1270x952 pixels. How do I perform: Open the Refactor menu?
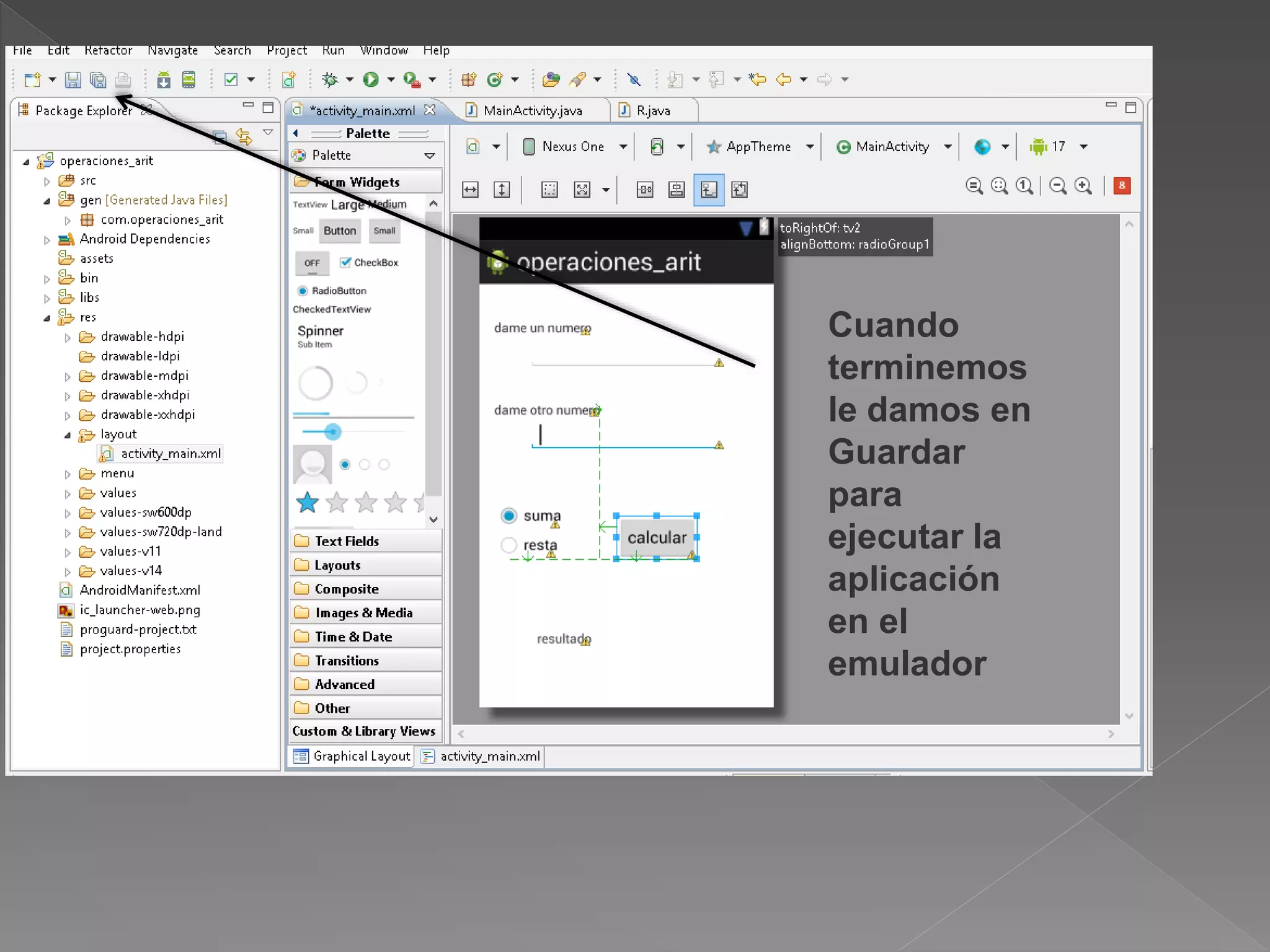click(x=108, y=50)
